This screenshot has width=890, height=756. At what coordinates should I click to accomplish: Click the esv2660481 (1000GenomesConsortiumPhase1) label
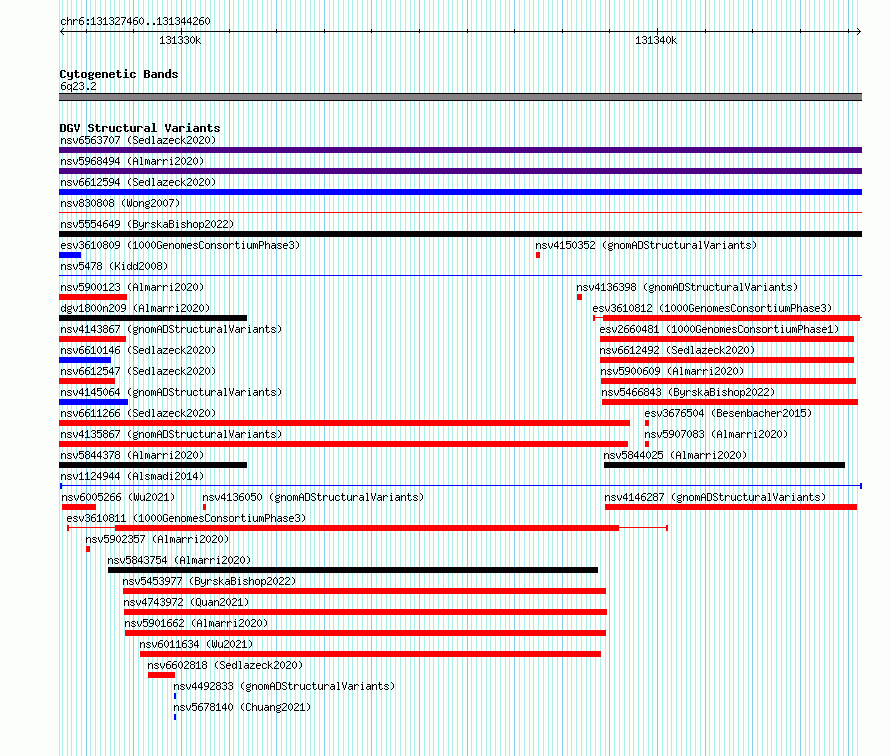[719, 329]
